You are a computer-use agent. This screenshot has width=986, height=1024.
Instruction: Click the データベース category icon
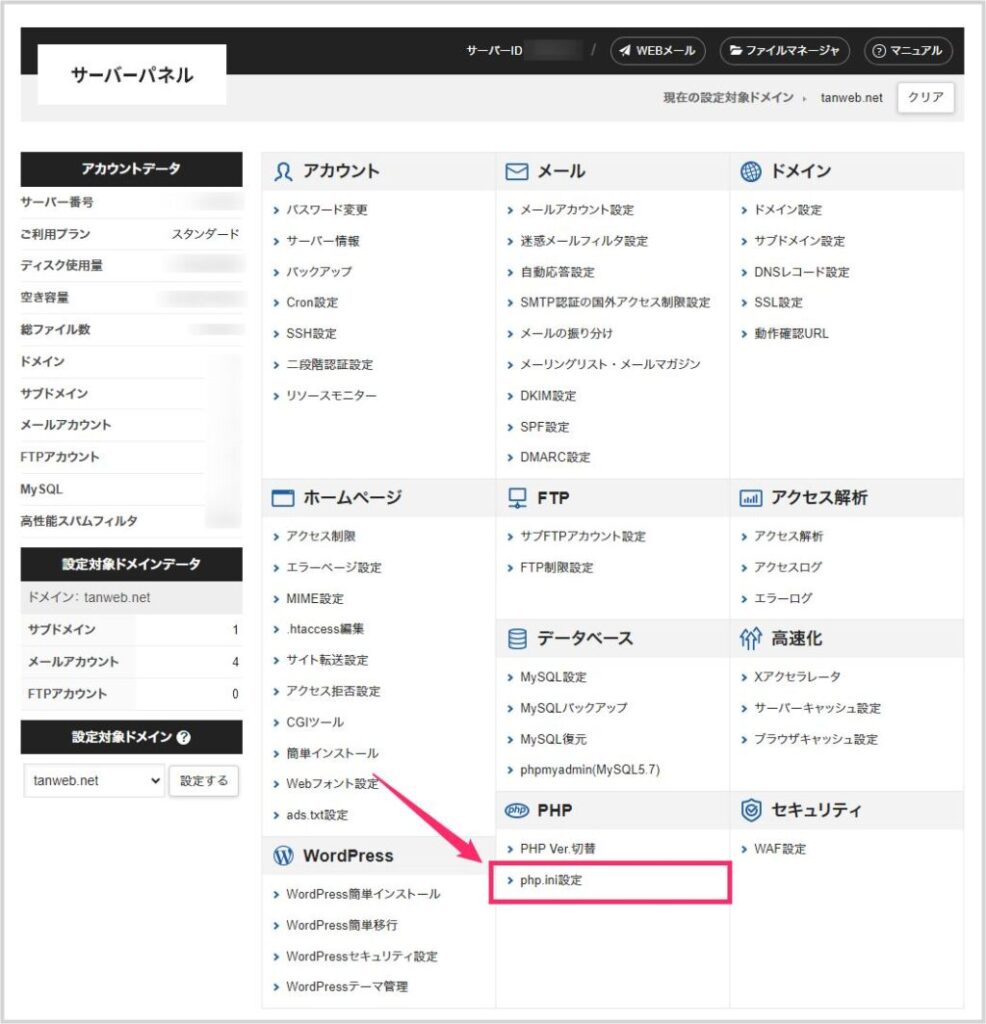[x=519, y=638]
